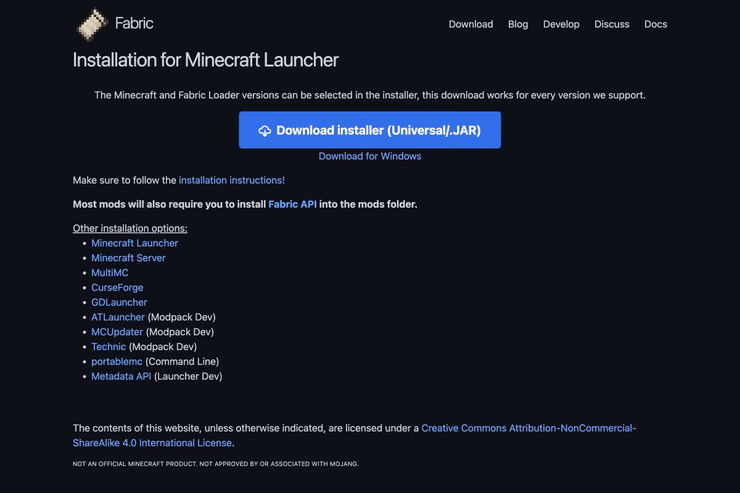Open the Docs nav item
This screenshot has width=740, height=493.
[x=656, y=24]
